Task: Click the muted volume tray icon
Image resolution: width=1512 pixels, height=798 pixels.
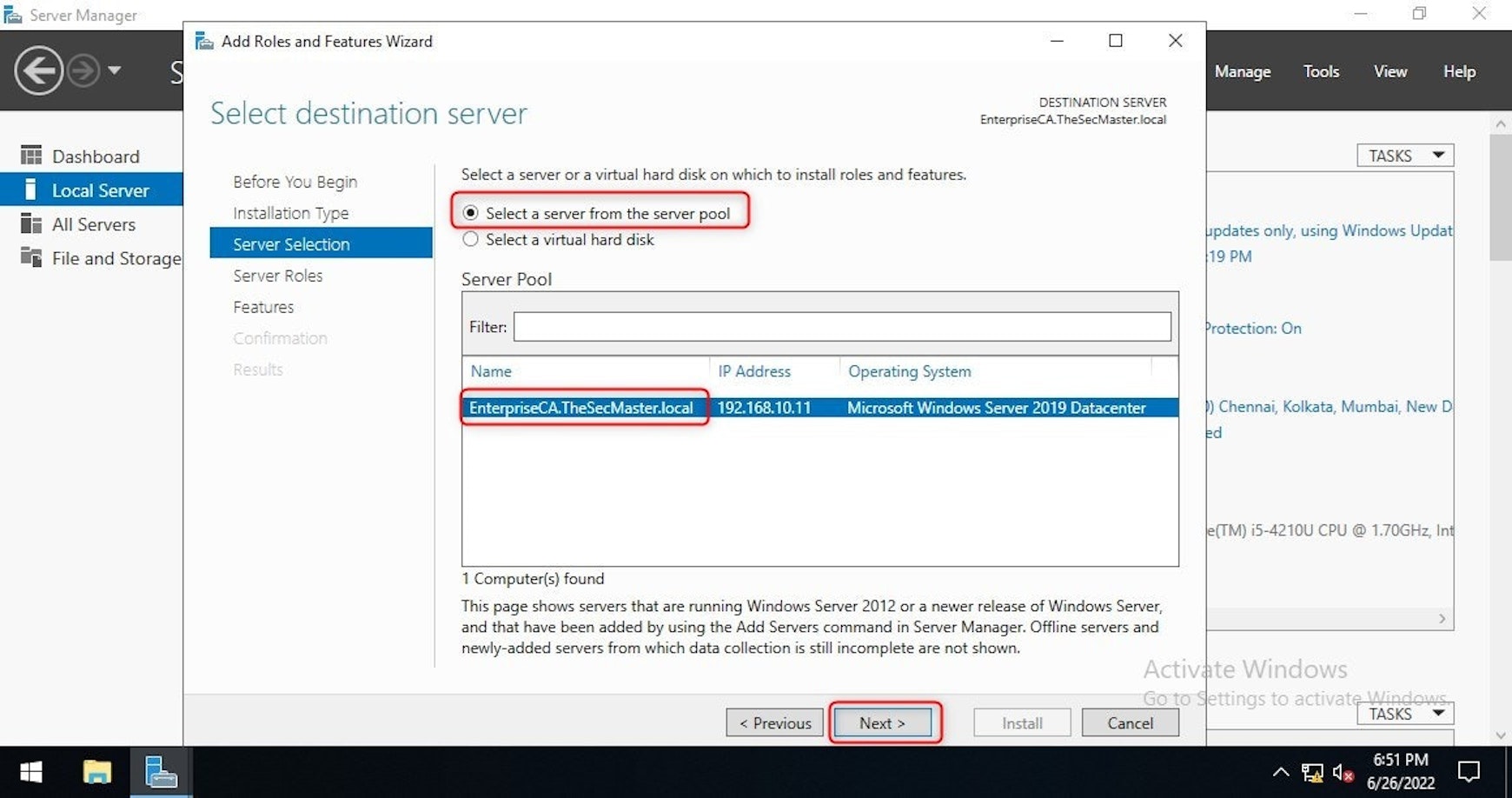Action: point(1343,772)
